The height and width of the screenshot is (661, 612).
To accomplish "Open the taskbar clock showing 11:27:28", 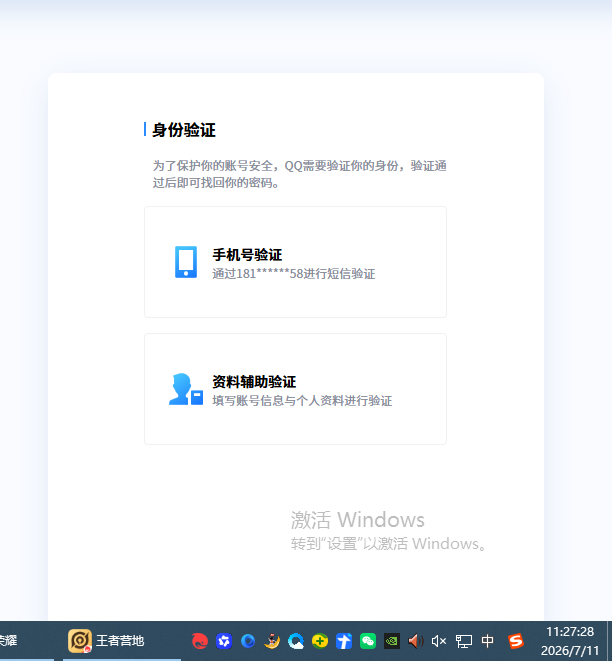I will (x=570, y=641).
